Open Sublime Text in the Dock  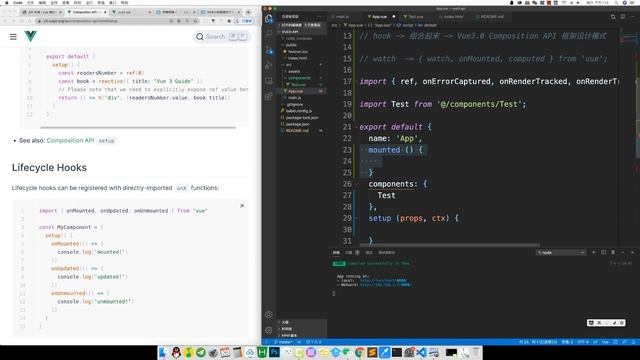point(372,352)
